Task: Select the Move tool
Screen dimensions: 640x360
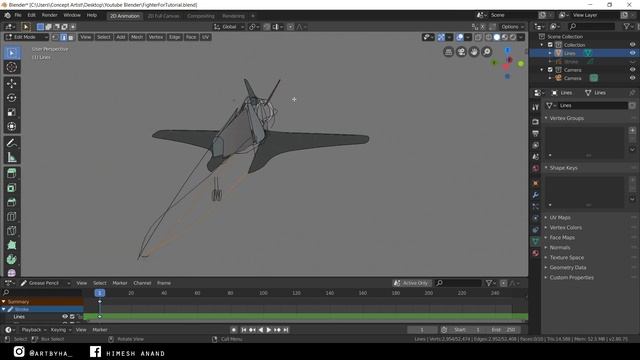Action: pos(11,83)
